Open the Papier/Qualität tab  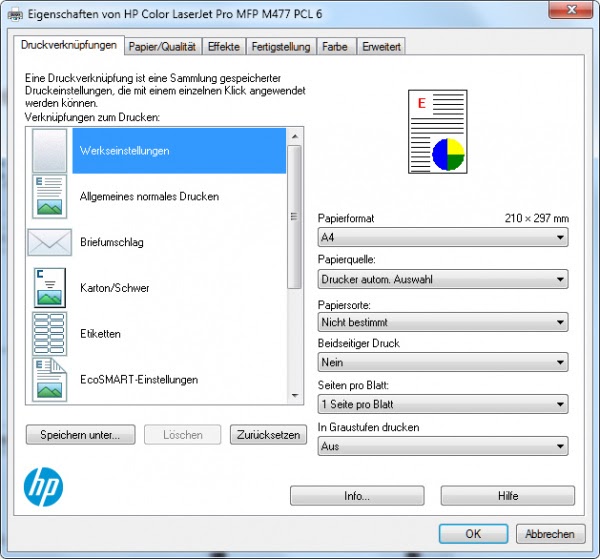pyautogui.click(x=162, y=47)
